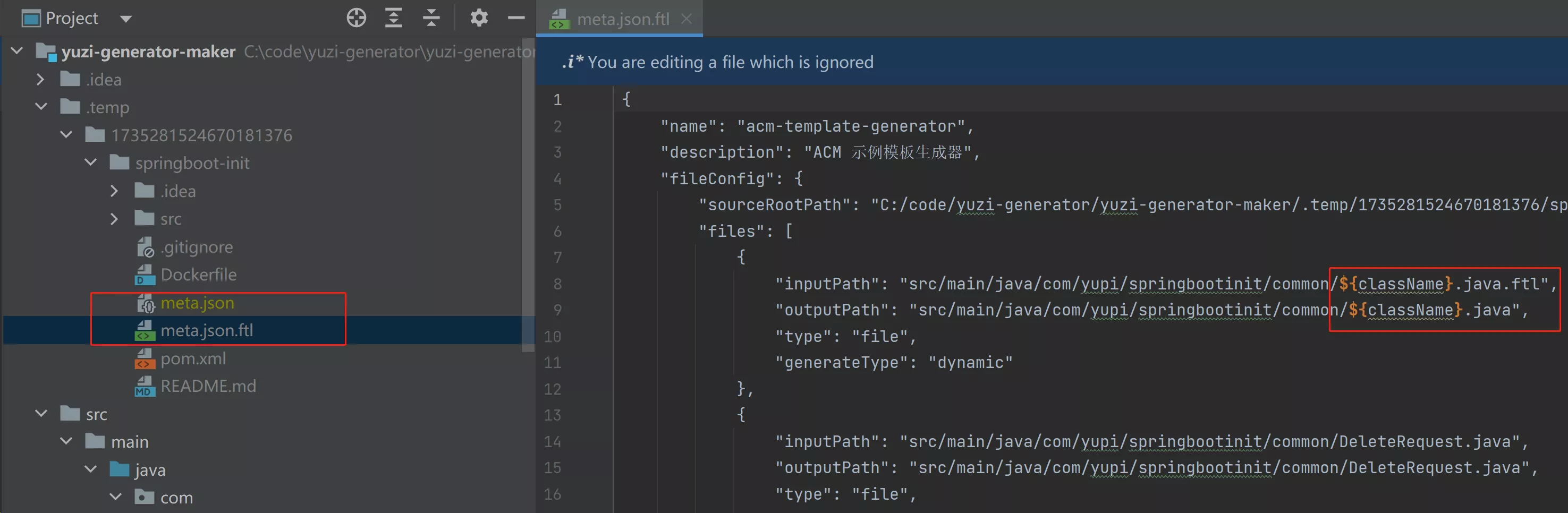Image resolution: width=1568 pixels, height=513 pixels.
Task: Click the Expand All icon in Project toolbar
Action: [394, 18]
